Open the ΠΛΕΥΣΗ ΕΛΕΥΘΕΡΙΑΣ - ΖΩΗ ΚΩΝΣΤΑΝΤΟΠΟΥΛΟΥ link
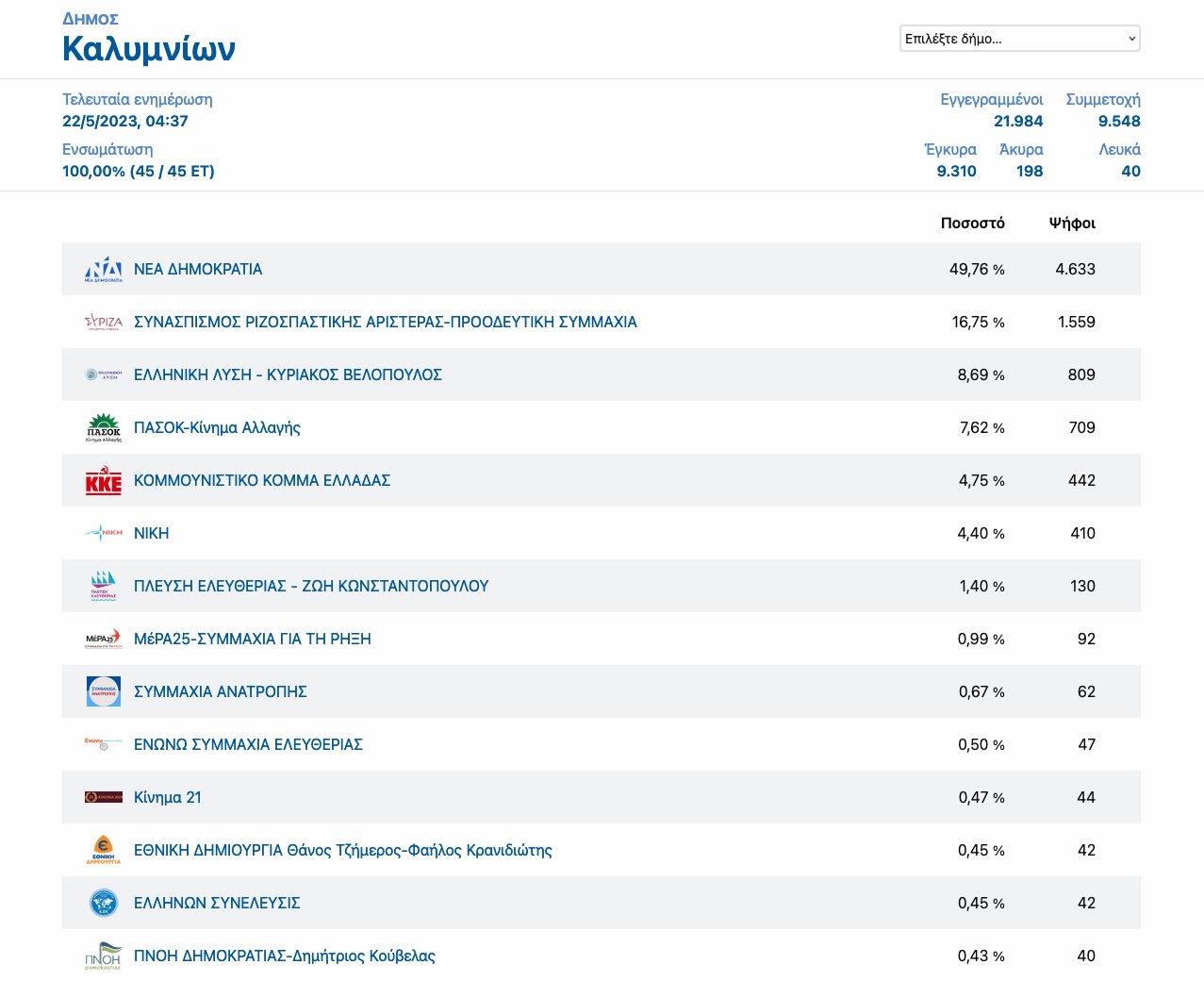 click(x=311, y=586)
